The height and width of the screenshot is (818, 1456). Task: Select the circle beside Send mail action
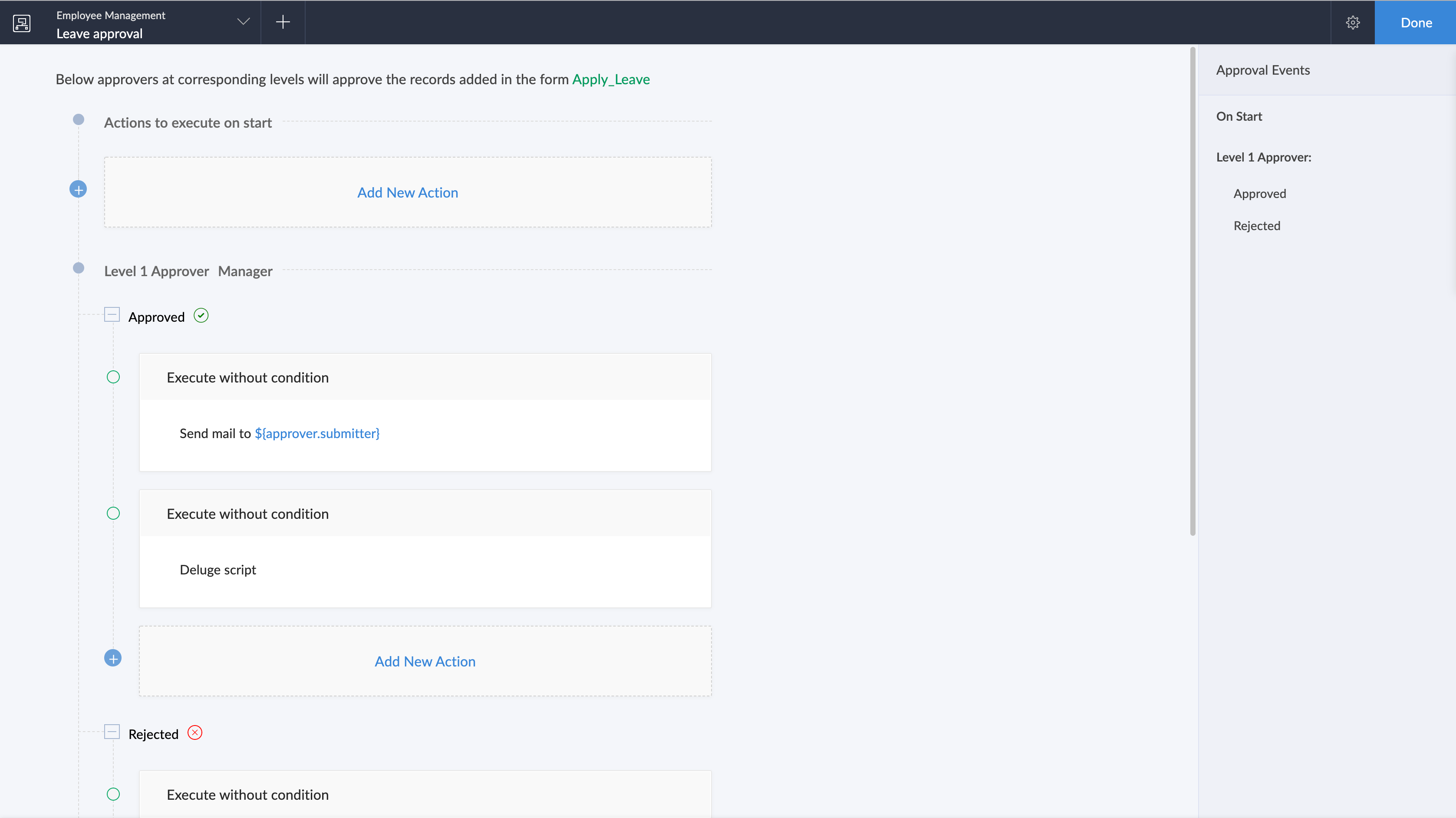pyautogui.click(x=113, y=377)
